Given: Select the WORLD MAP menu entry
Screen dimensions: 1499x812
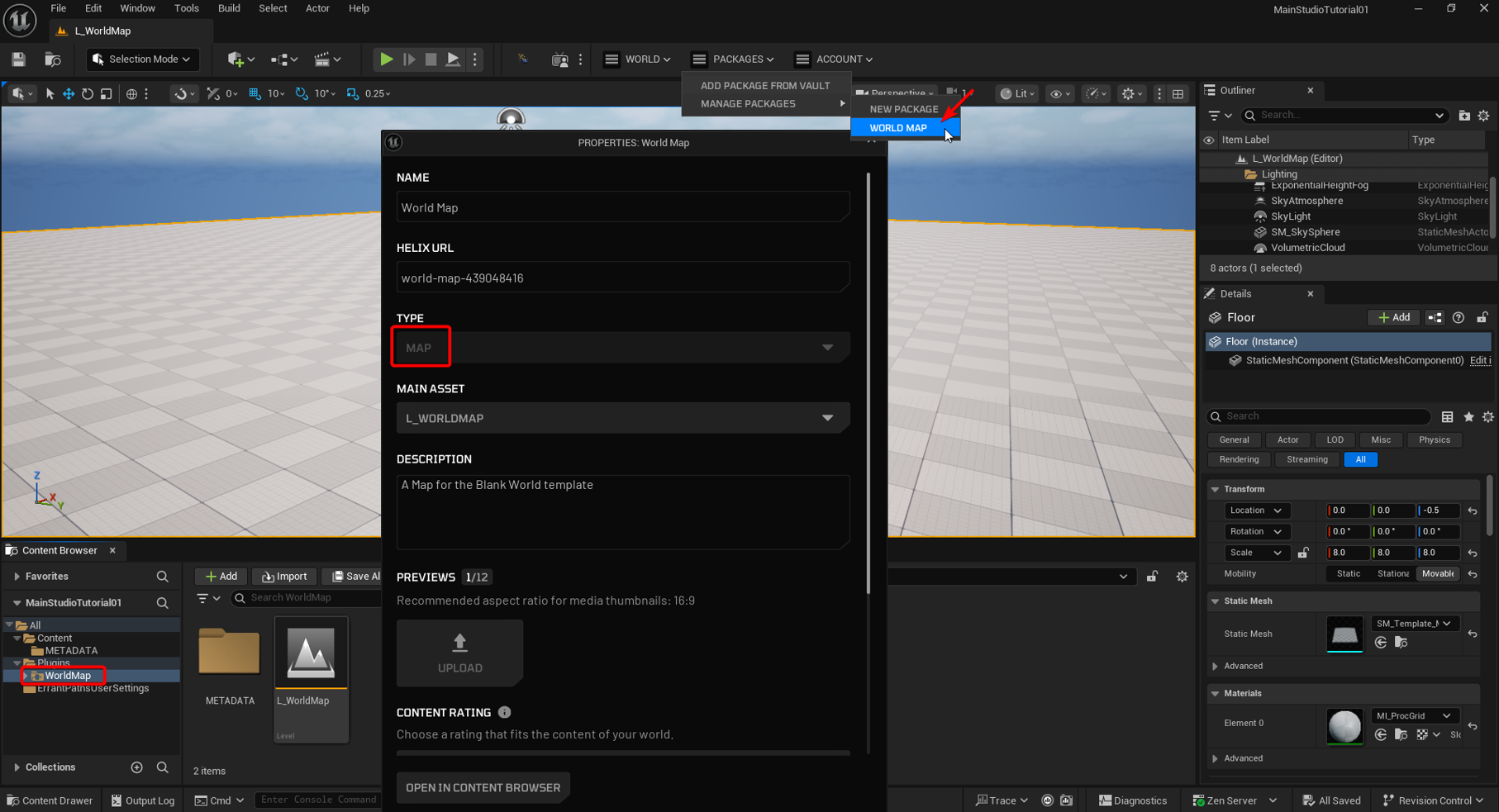Looking at the screenshot, I should pyautogui.click(x=905, y=128).
